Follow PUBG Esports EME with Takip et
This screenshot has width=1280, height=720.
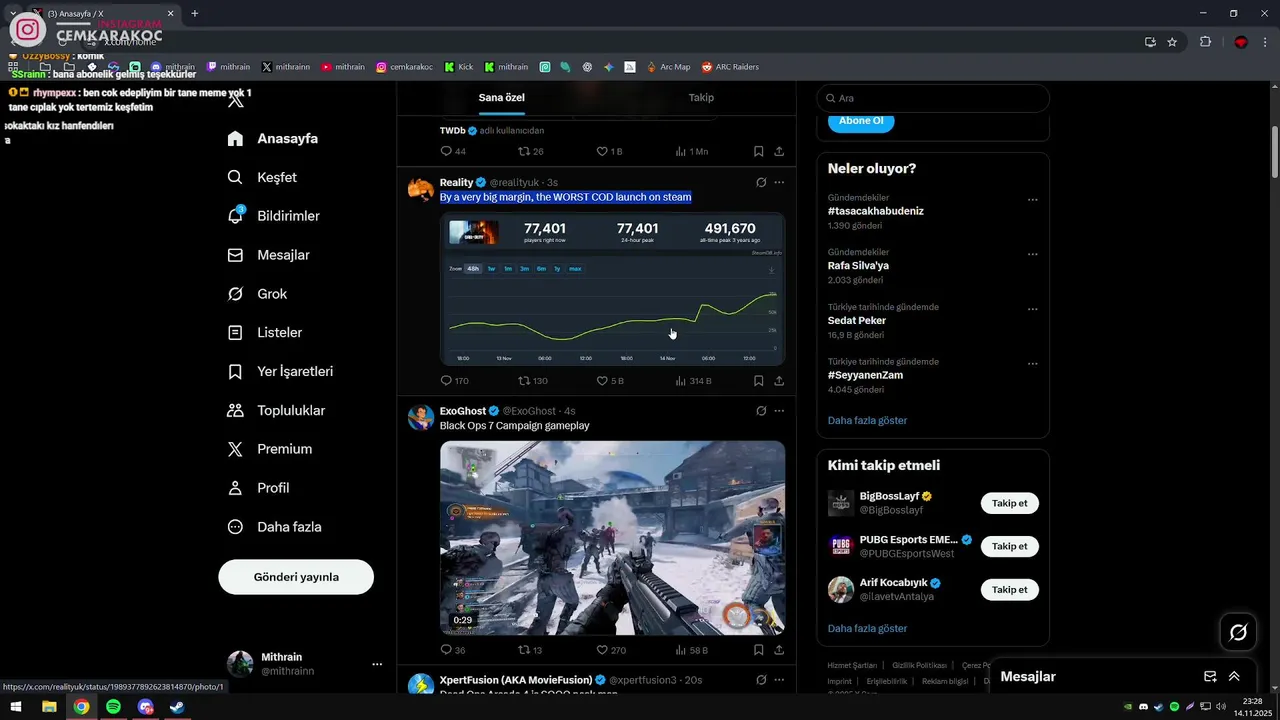click(1009, 546)
